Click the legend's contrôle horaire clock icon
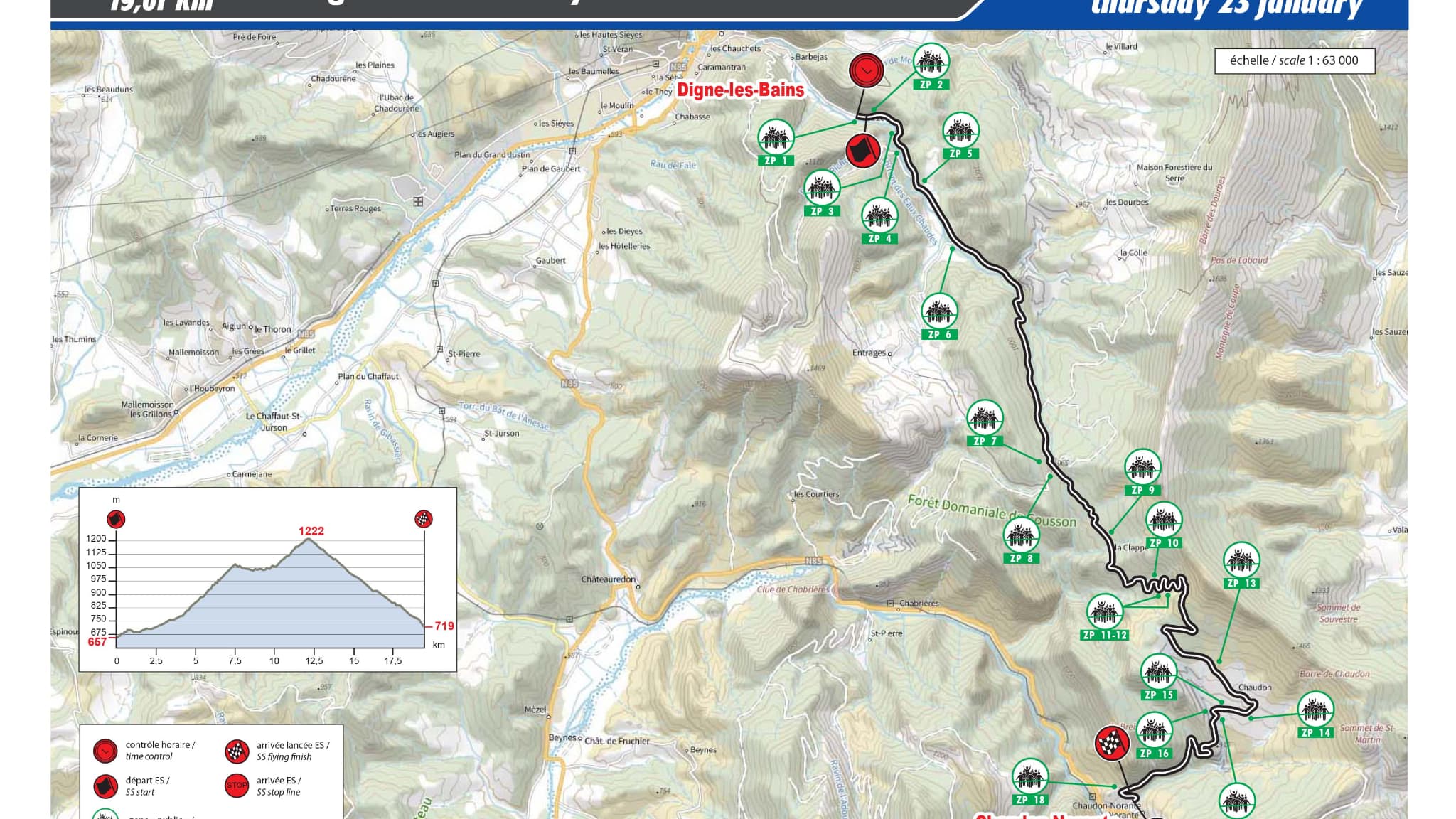 105,751
